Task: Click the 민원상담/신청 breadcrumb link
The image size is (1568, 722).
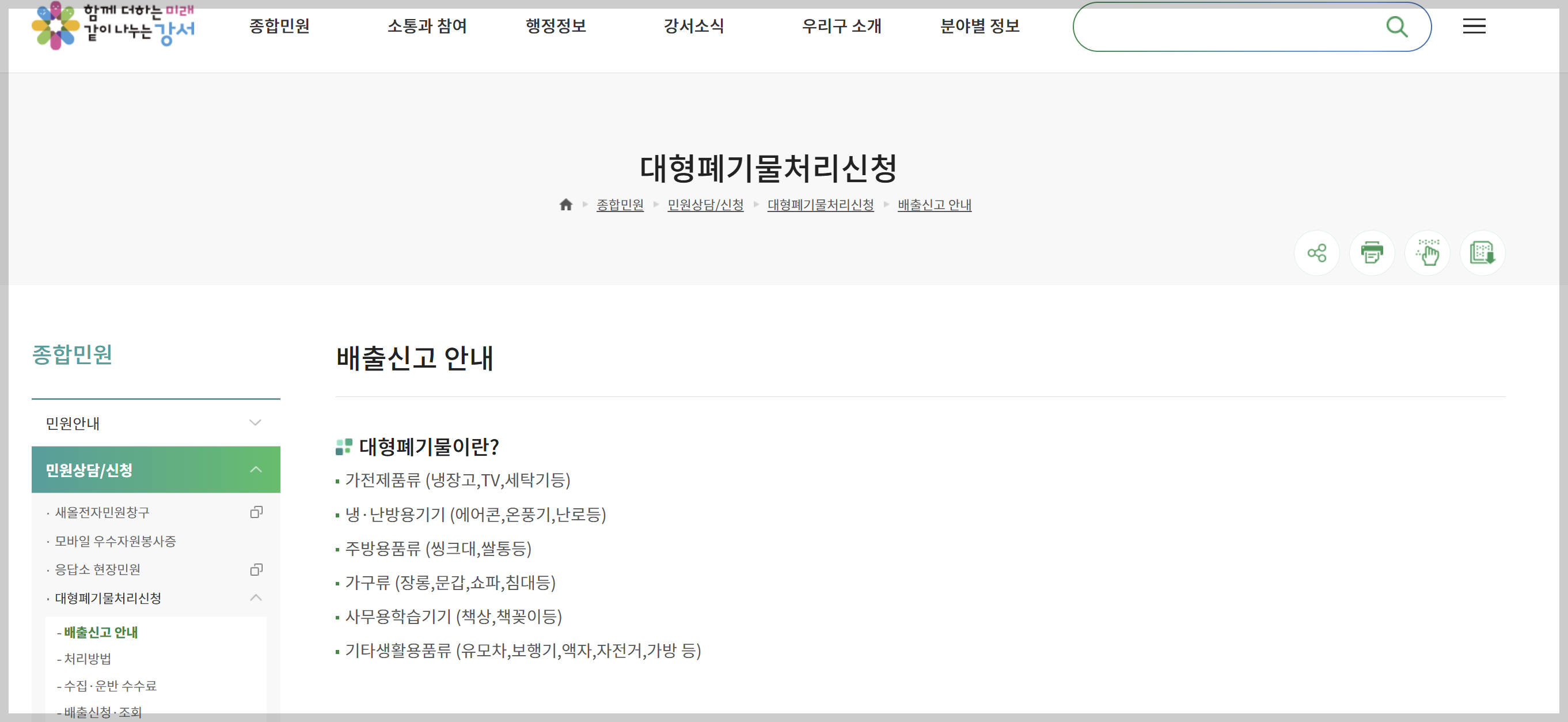Action: [705, 205]
